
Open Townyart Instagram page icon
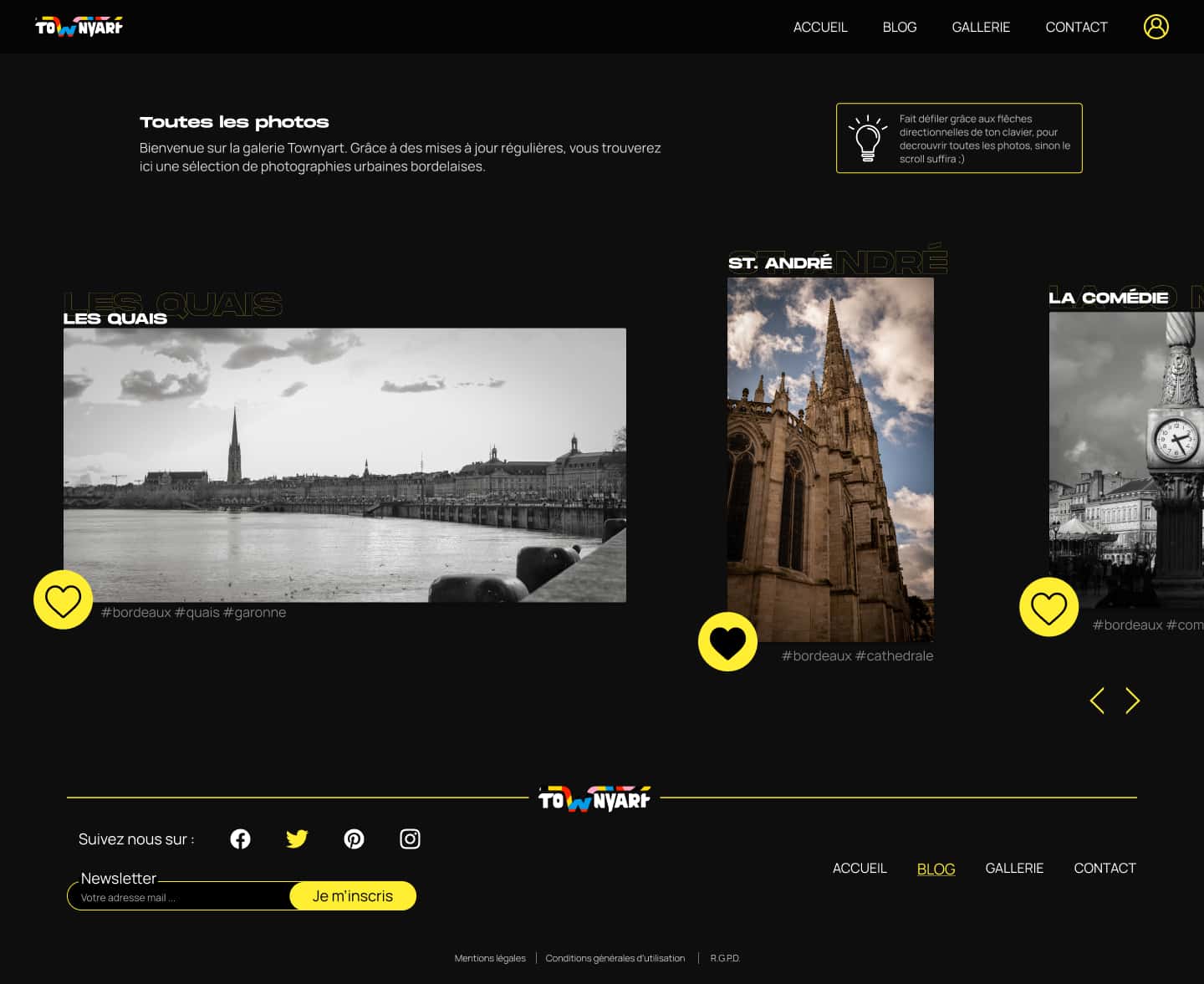[410, 839]
